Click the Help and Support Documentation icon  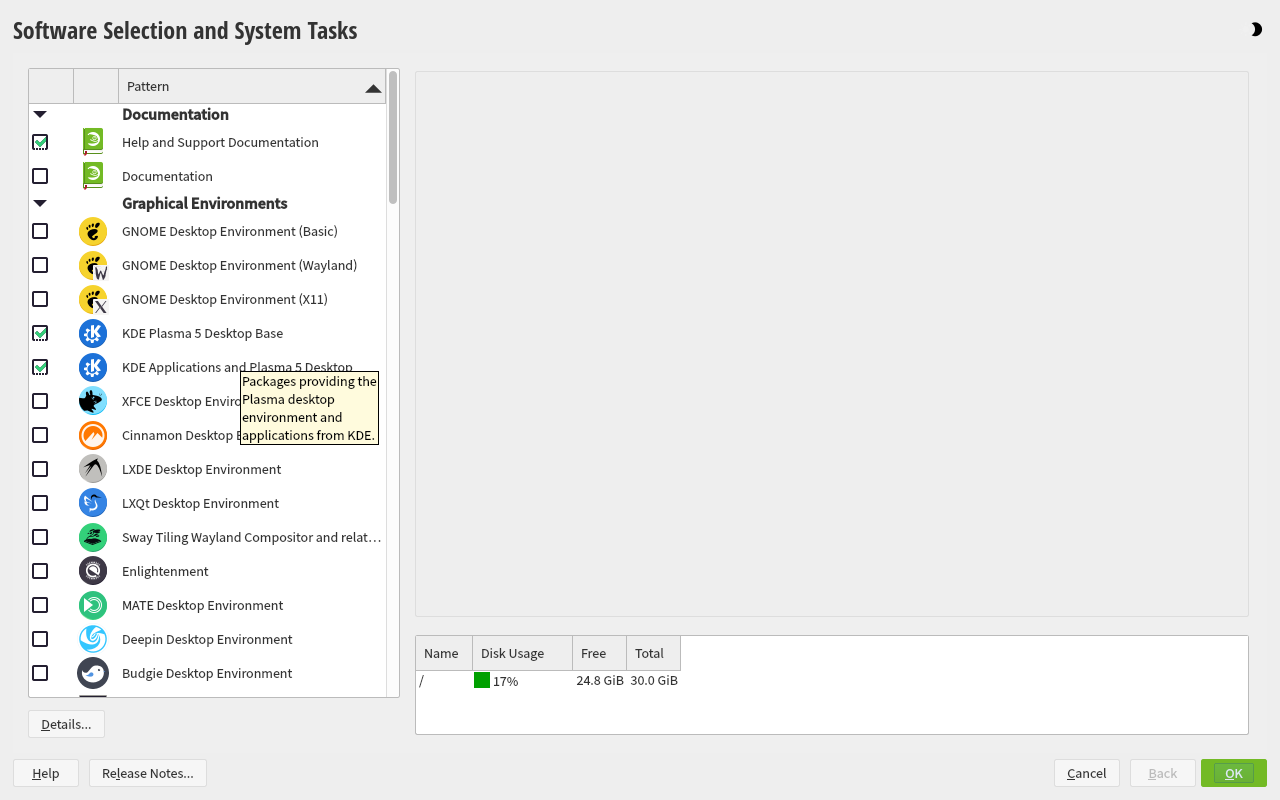pyautogui.click(x=93, y=142)
